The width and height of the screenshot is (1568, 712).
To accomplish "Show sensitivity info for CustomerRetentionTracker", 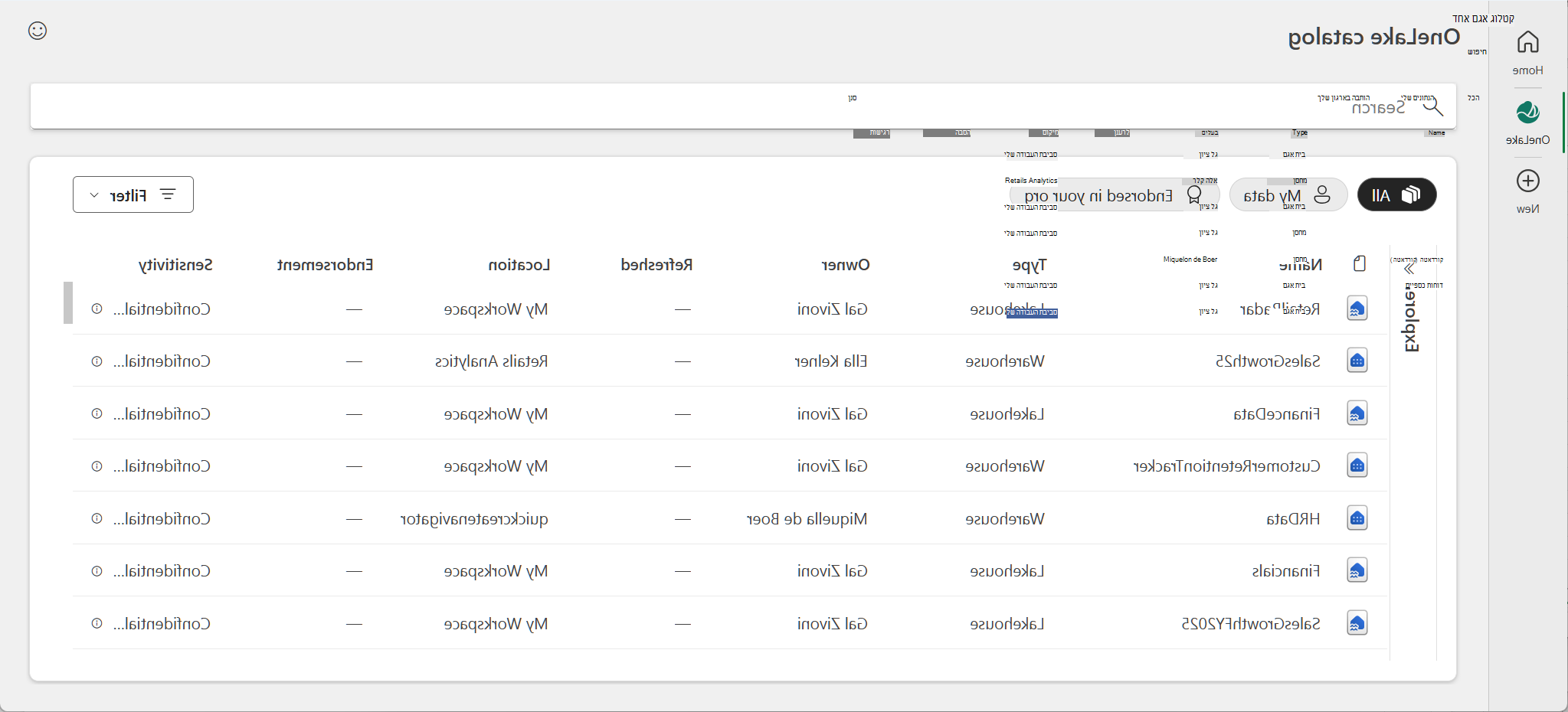I will pos(97,466).
